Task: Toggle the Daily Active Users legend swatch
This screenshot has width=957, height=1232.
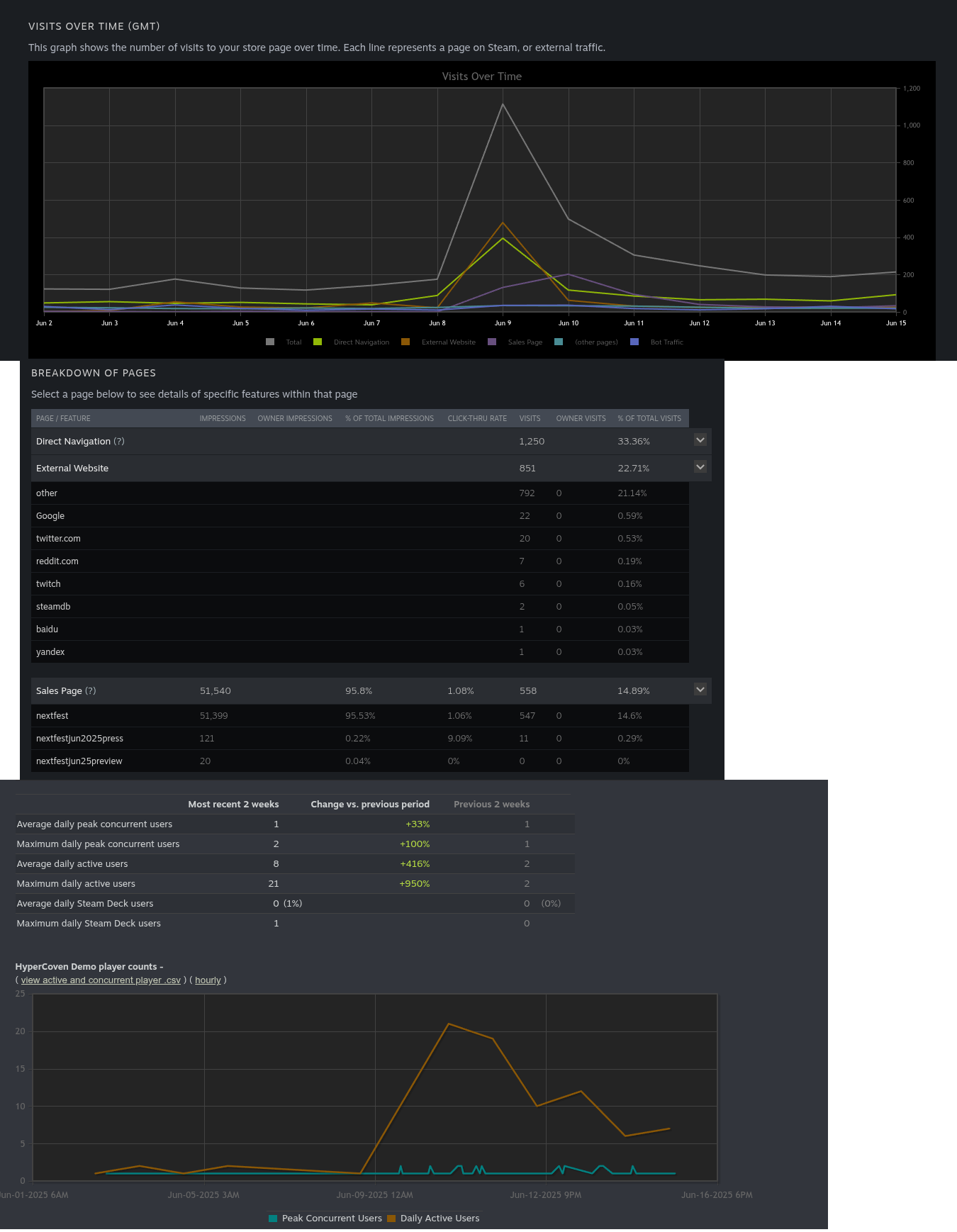Action: pos(391,1219)
